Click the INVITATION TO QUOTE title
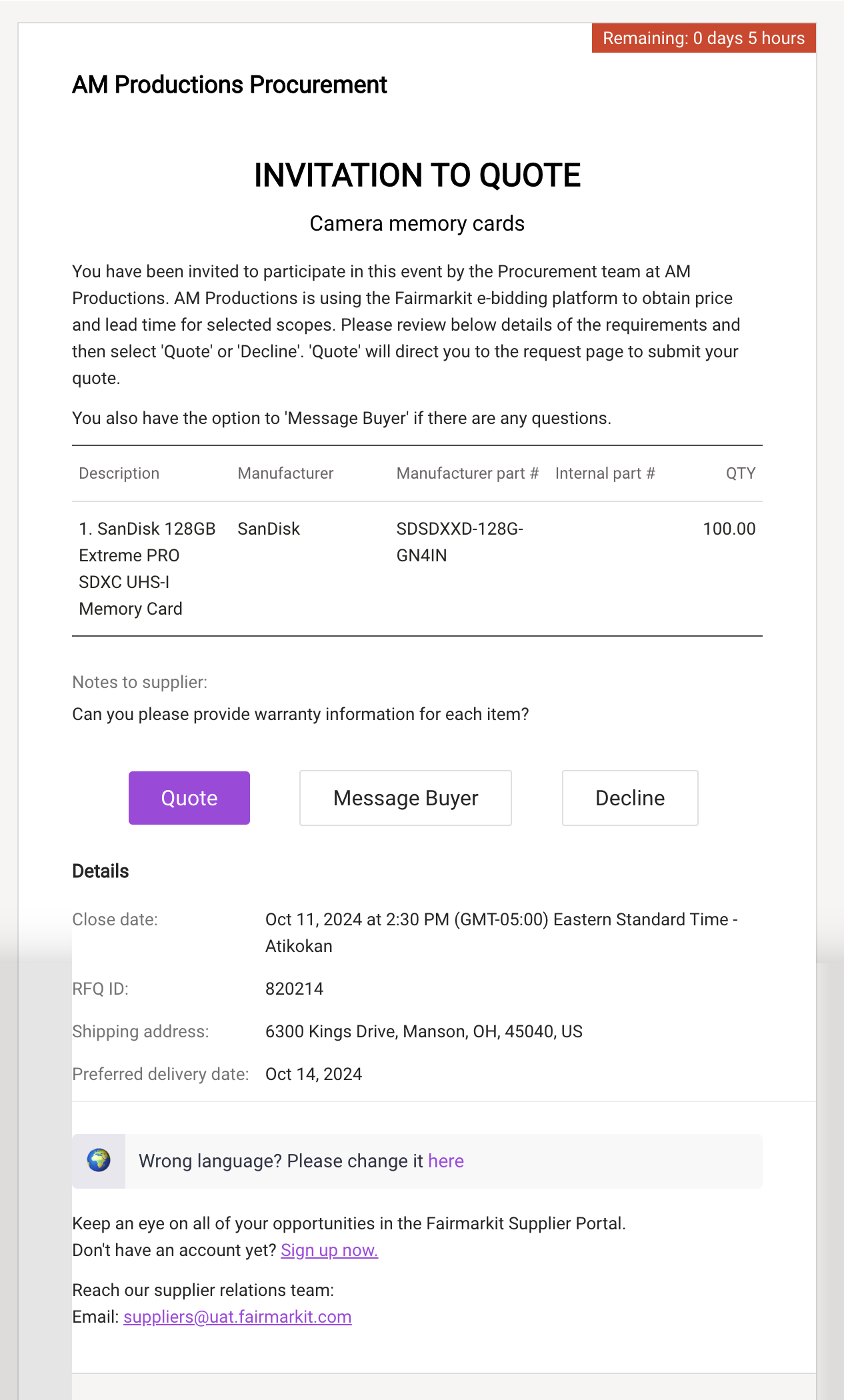This screenshot has height=1400, width=844. (x=417, y=175)
